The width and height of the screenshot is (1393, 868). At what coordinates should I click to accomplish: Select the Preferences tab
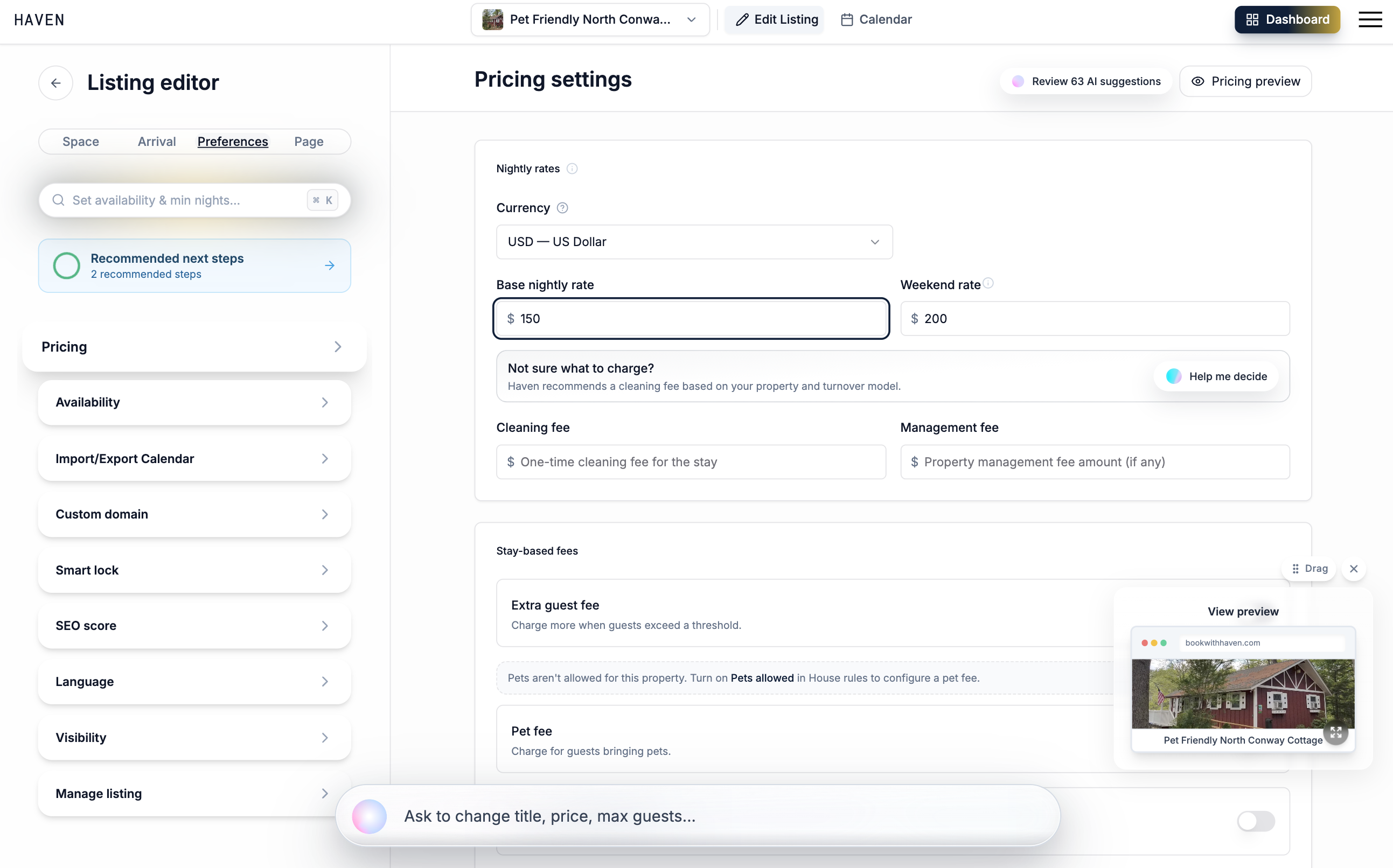coord(233,142)
